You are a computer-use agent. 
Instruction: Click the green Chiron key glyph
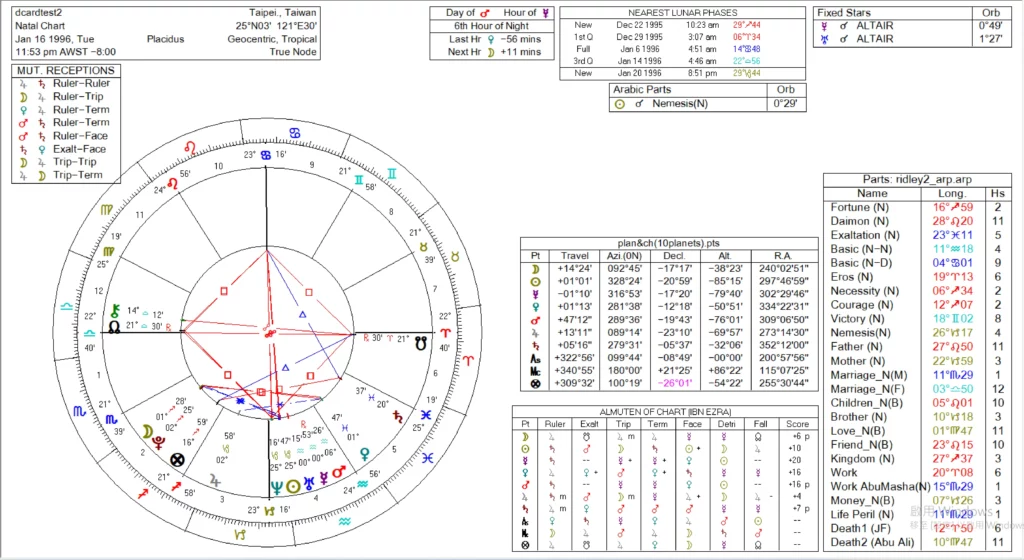(116, 310)
